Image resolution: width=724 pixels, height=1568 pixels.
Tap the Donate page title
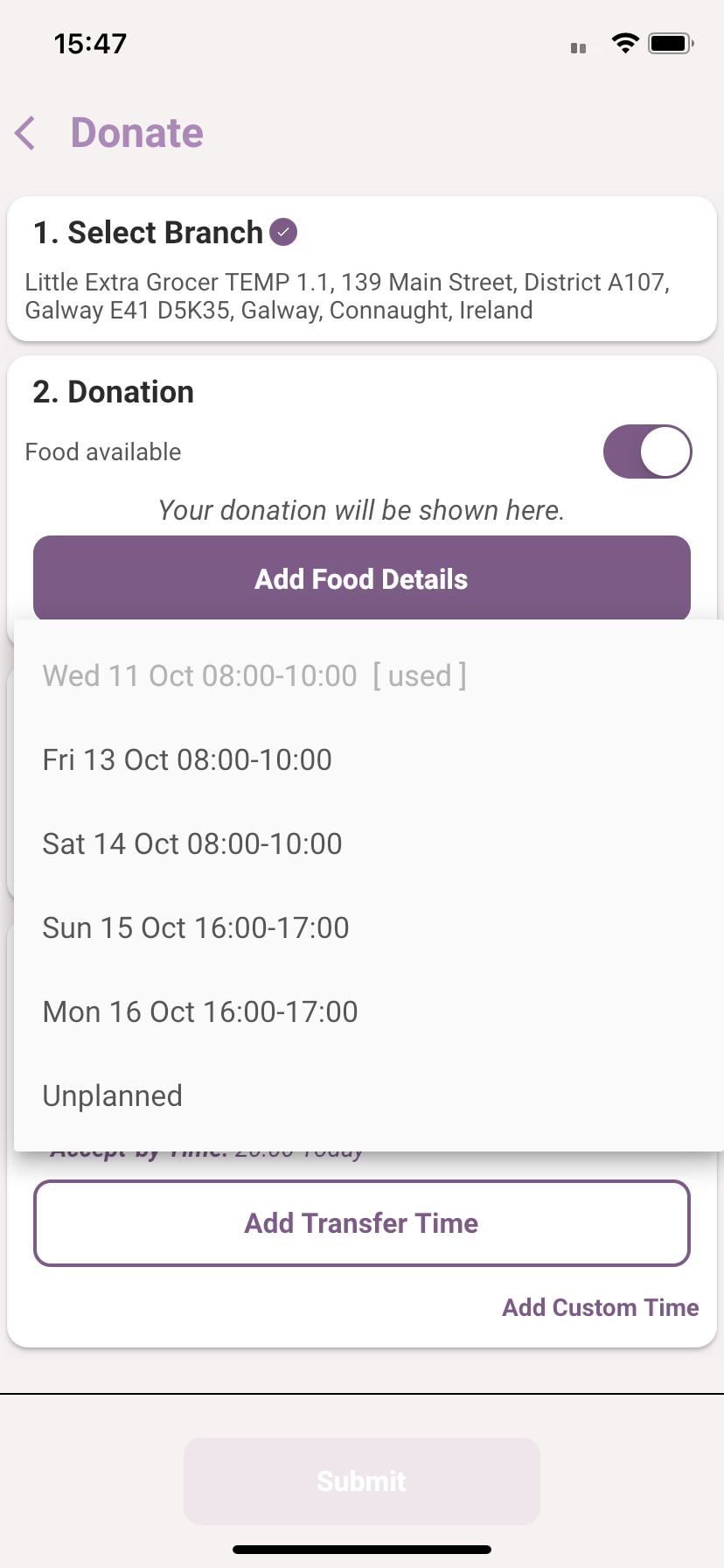pyautogui.click(x=137, y=133)
